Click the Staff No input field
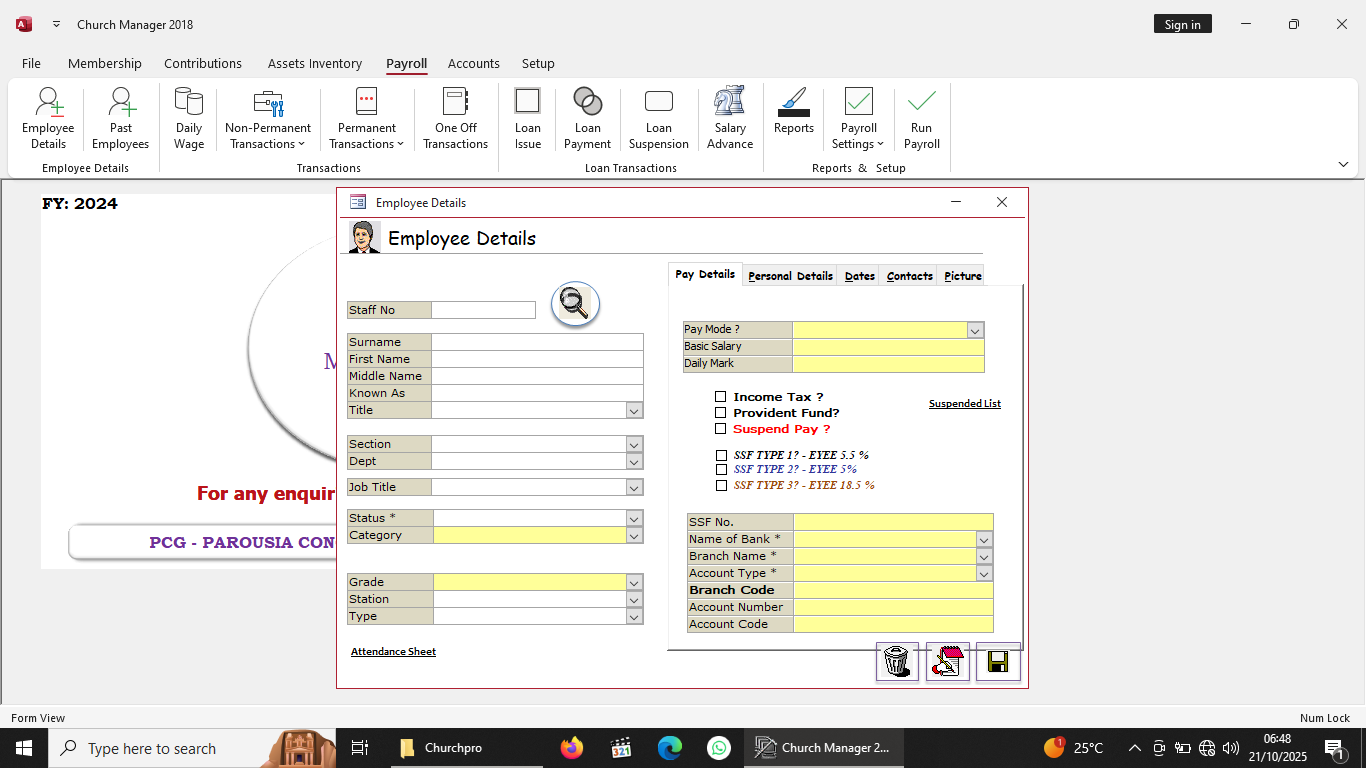Viewport: 1366px width, 768px height. pyautogui.click(x=484, y=310)
